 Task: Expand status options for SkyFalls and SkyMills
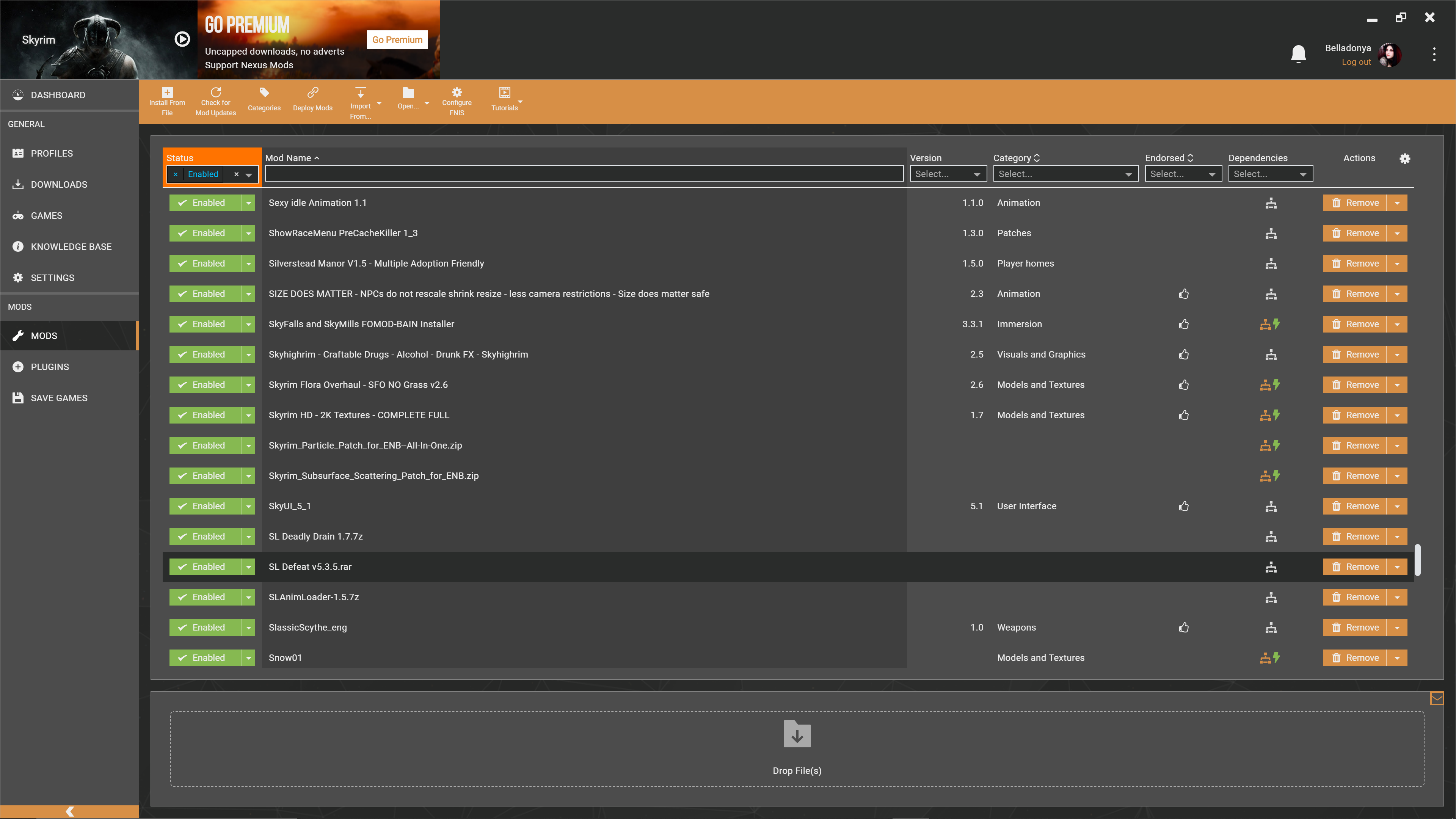(x=249, y=324)
